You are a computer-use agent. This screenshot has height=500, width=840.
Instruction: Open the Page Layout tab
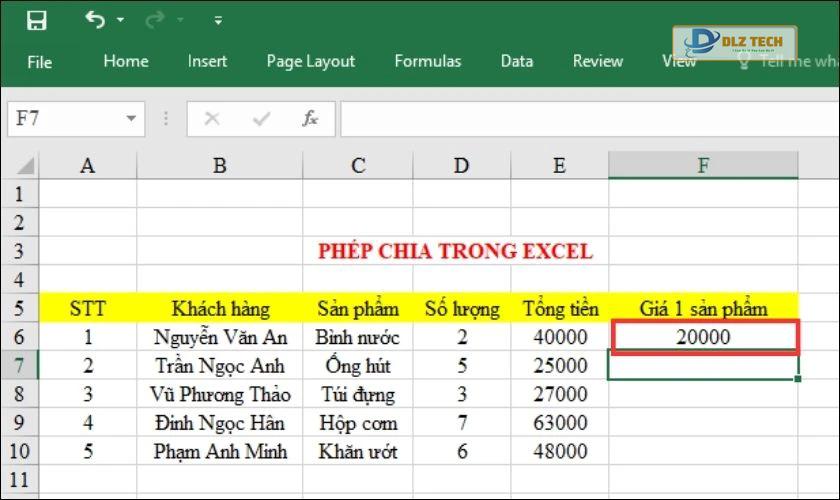pyautogui.click(x=311, y=62)
